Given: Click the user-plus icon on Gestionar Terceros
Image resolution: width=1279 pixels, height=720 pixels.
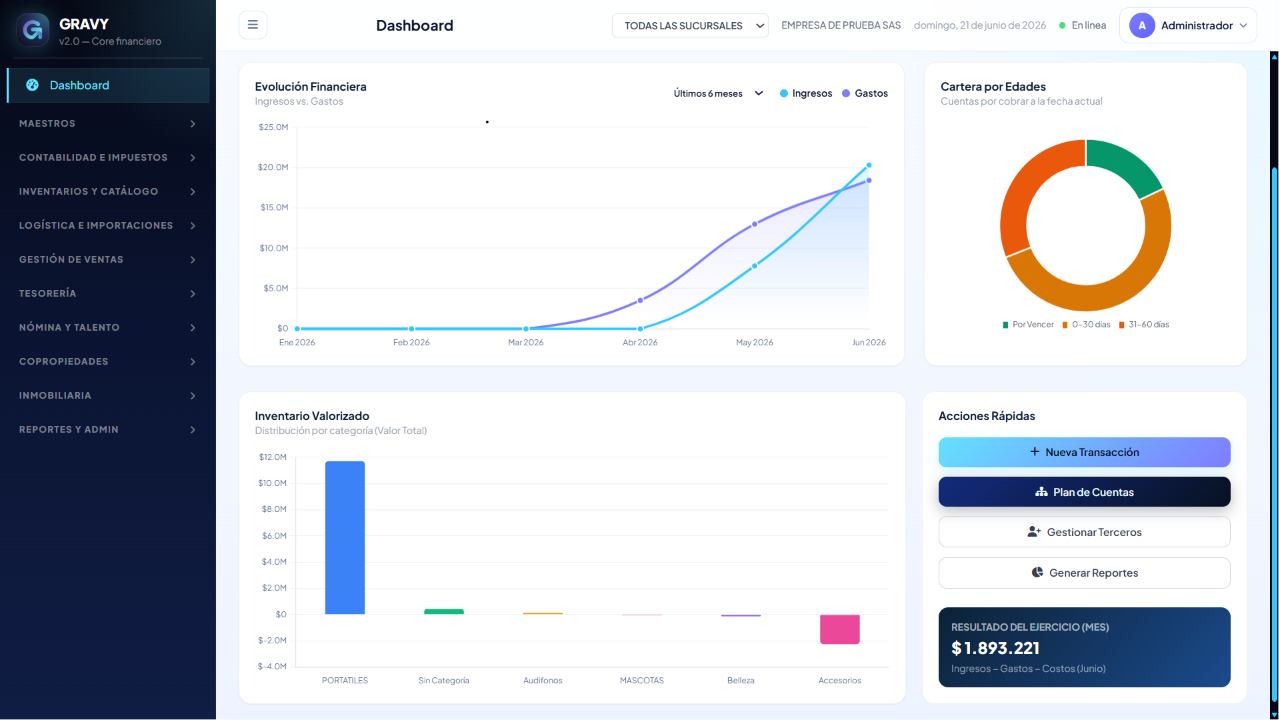Looking at the screenshot, I should 1034,532.
